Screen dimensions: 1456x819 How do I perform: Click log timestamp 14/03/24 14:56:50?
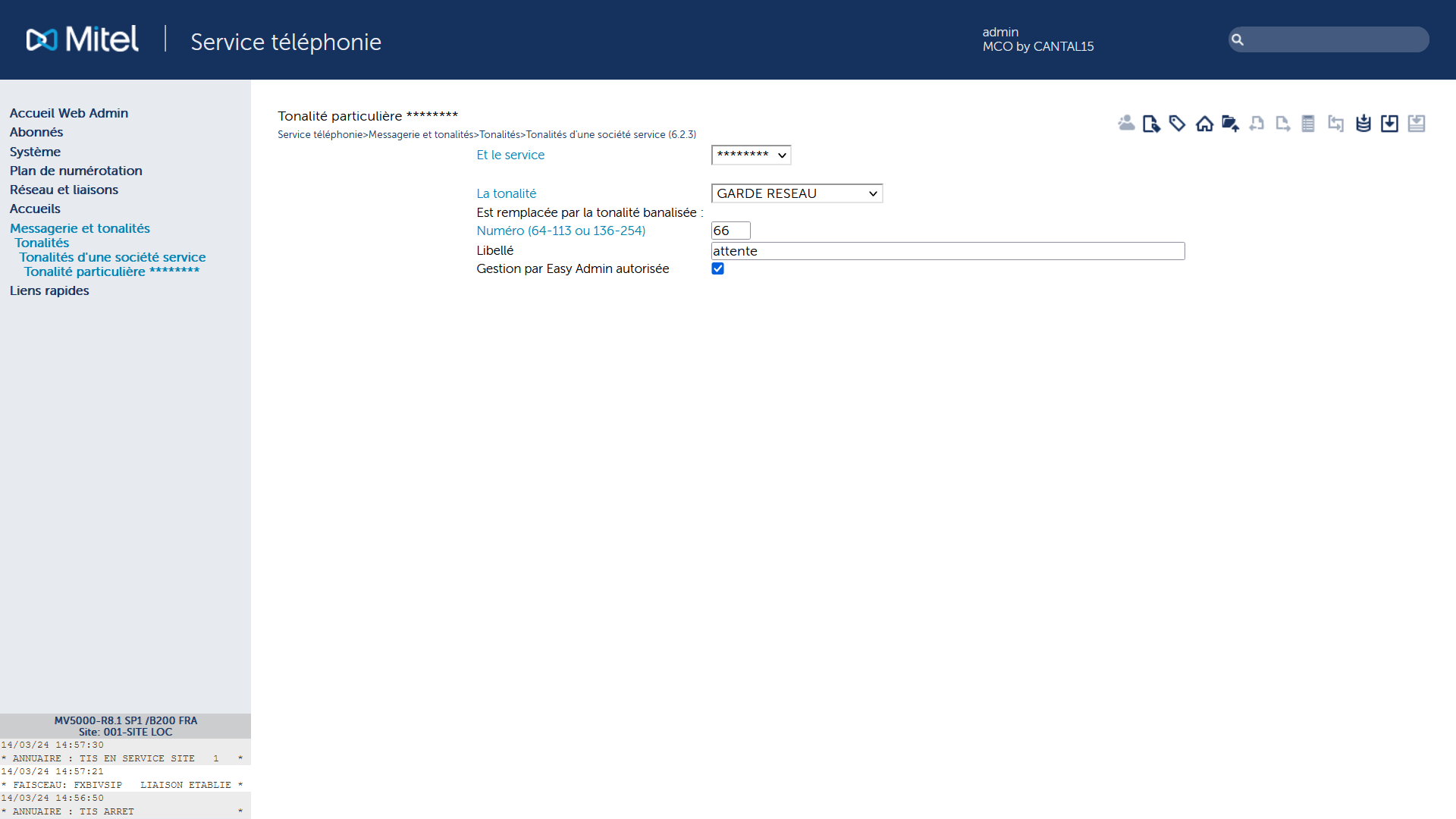coord(52,798)
